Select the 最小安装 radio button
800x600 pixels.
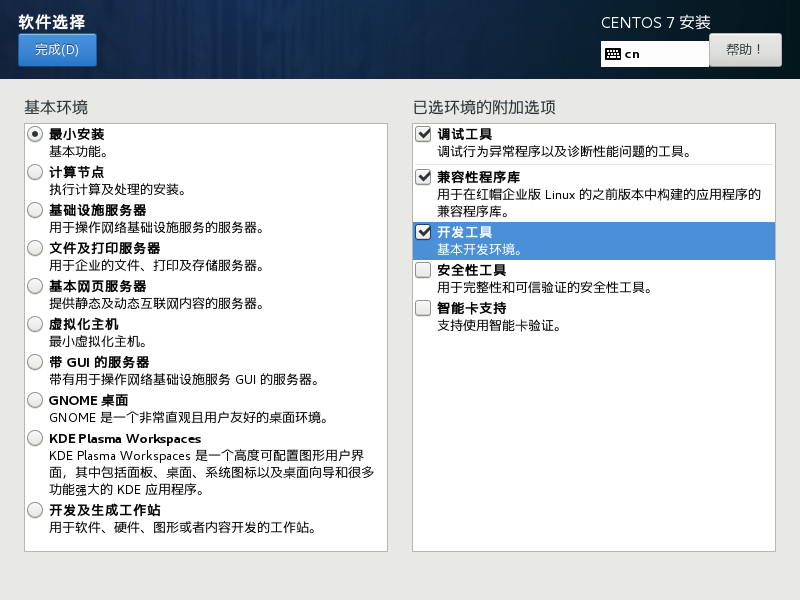coord(35,135)
